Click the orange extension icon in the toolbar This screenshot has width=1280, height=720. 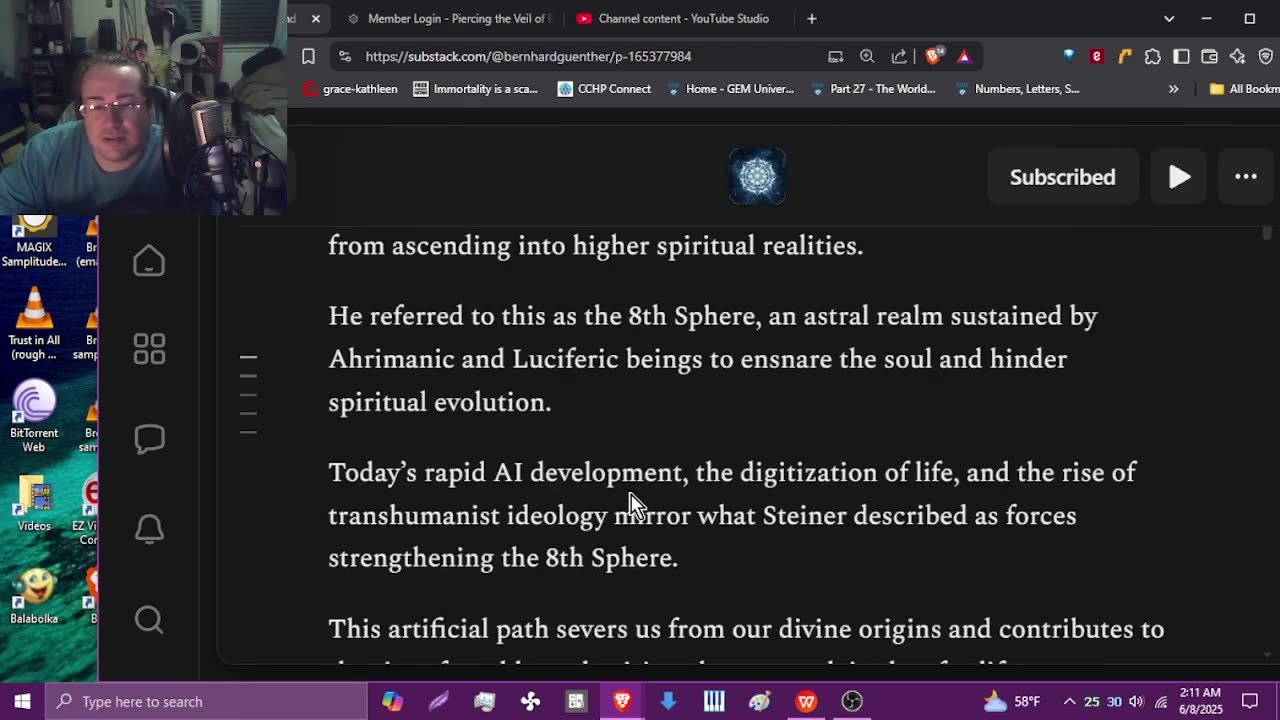pos(1125,57)
